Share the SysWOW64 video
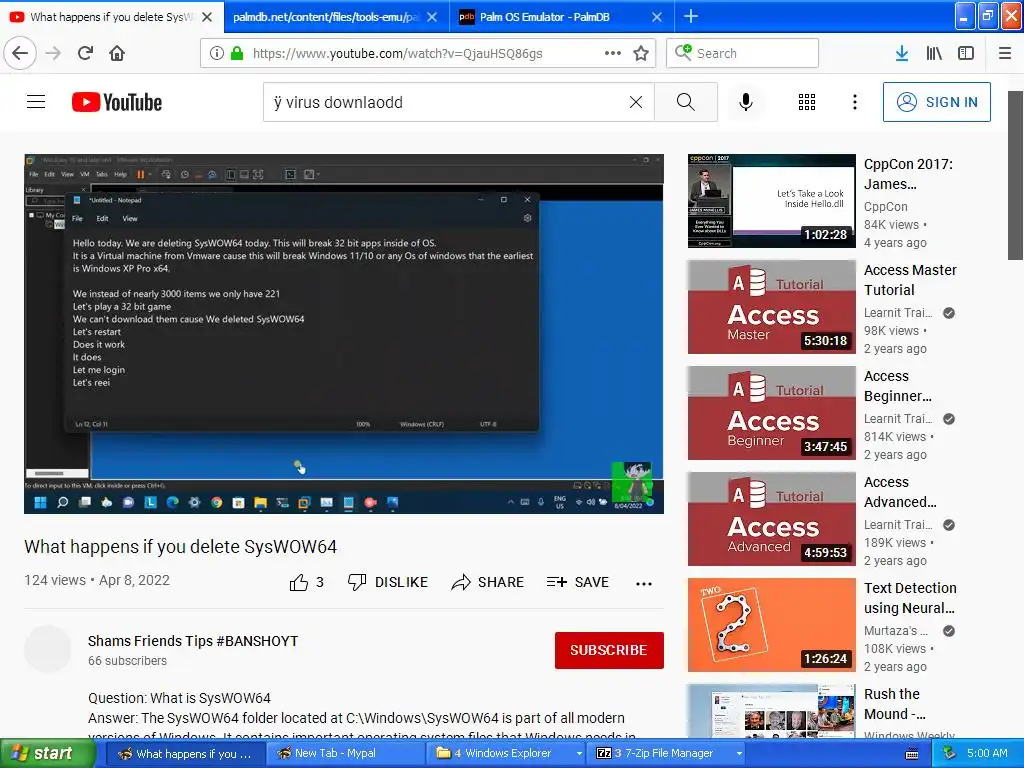This screenshot has height=768, width=1024. [488, 582]
